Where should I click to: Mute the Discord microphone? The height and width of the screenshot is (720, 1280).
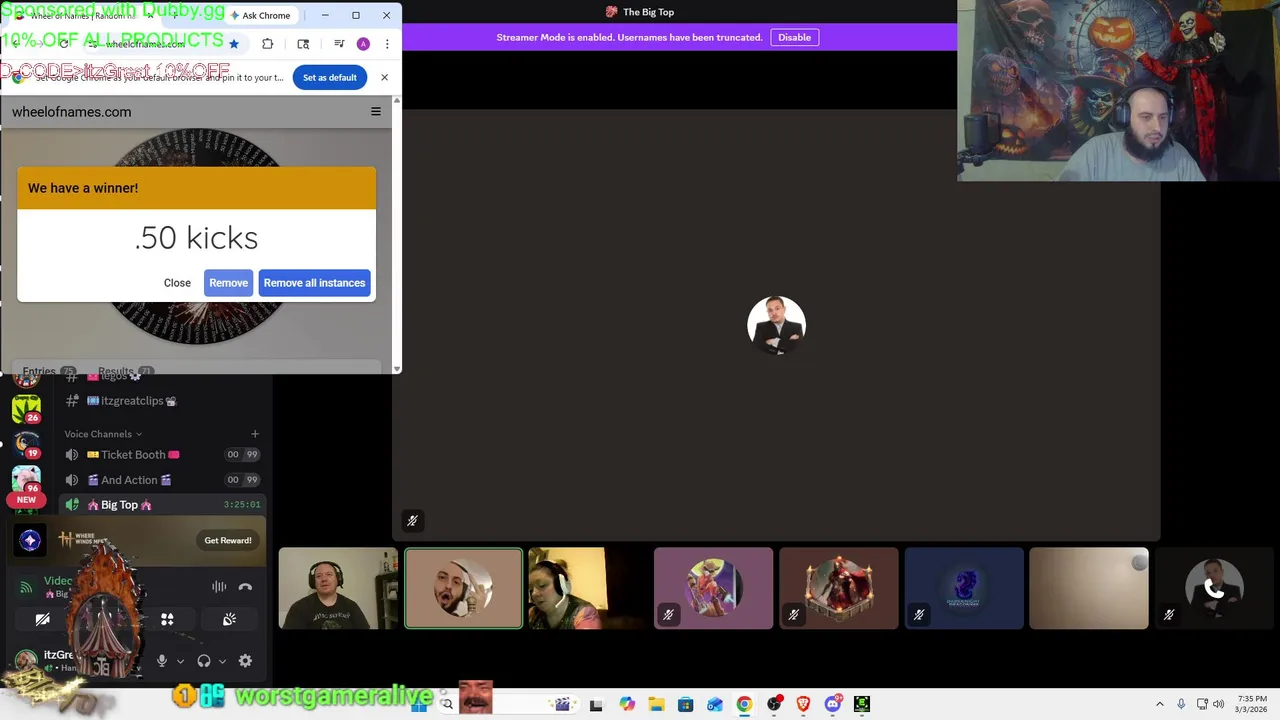[x=162, y=661]
